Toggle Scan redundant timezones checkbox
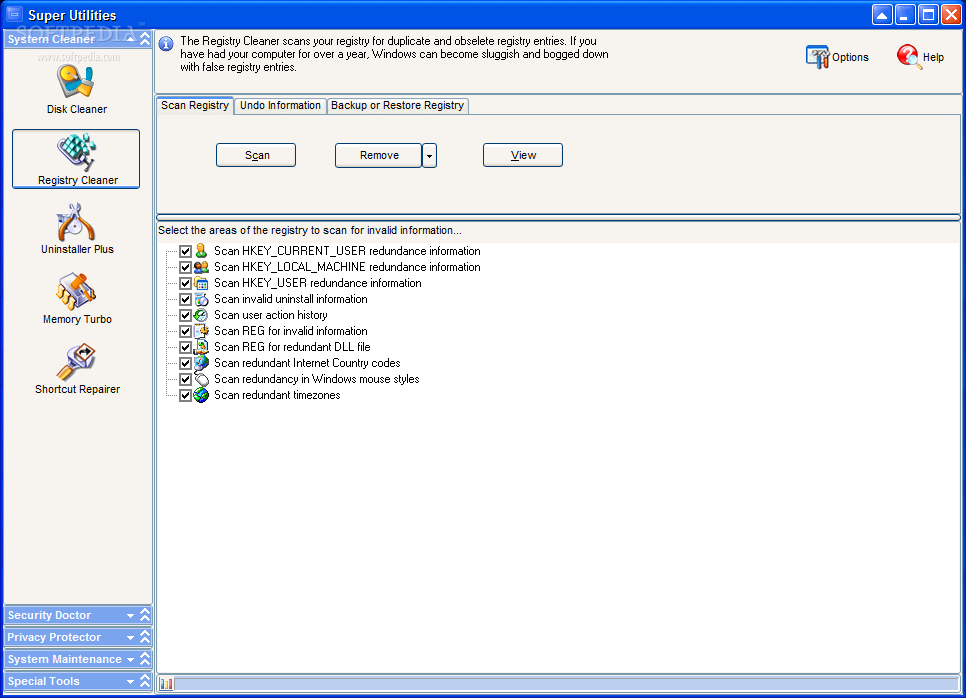Image resolution: width=966 pixels, height=698 pixels. coord(185,395)
